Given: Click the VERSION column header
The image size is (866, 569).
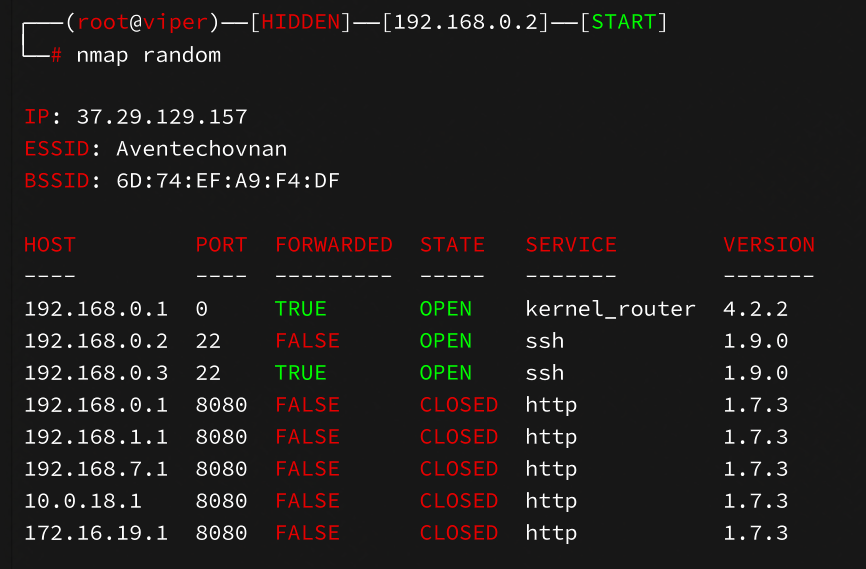Looking at the screenshot, I should (769, 245).
